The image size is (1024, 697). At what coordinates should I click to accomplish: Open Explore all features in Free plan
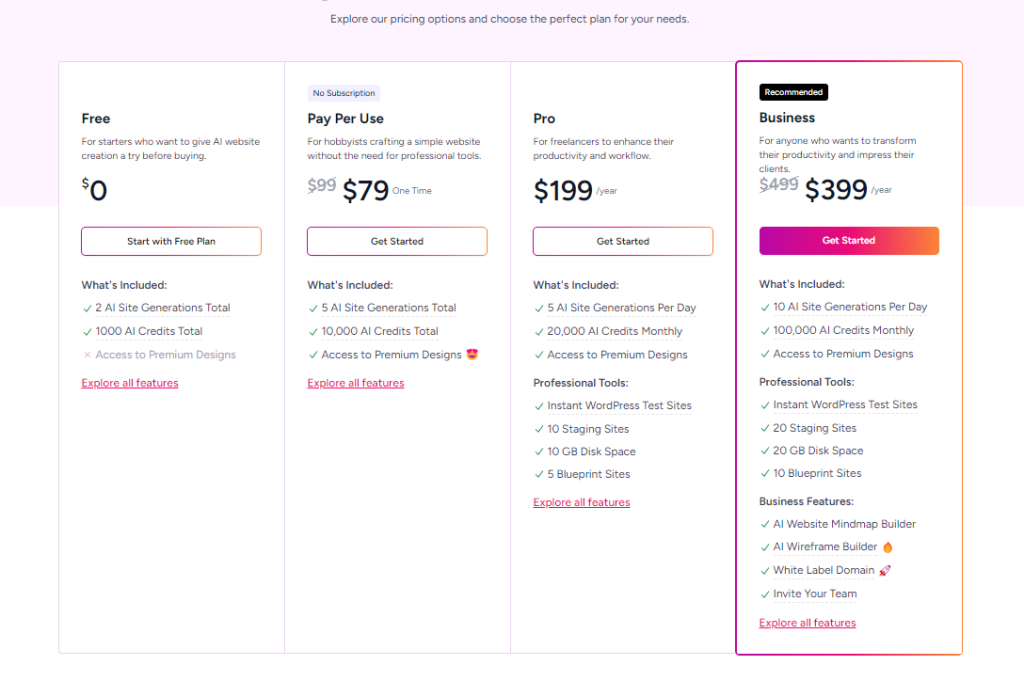(x=130, y=383)
